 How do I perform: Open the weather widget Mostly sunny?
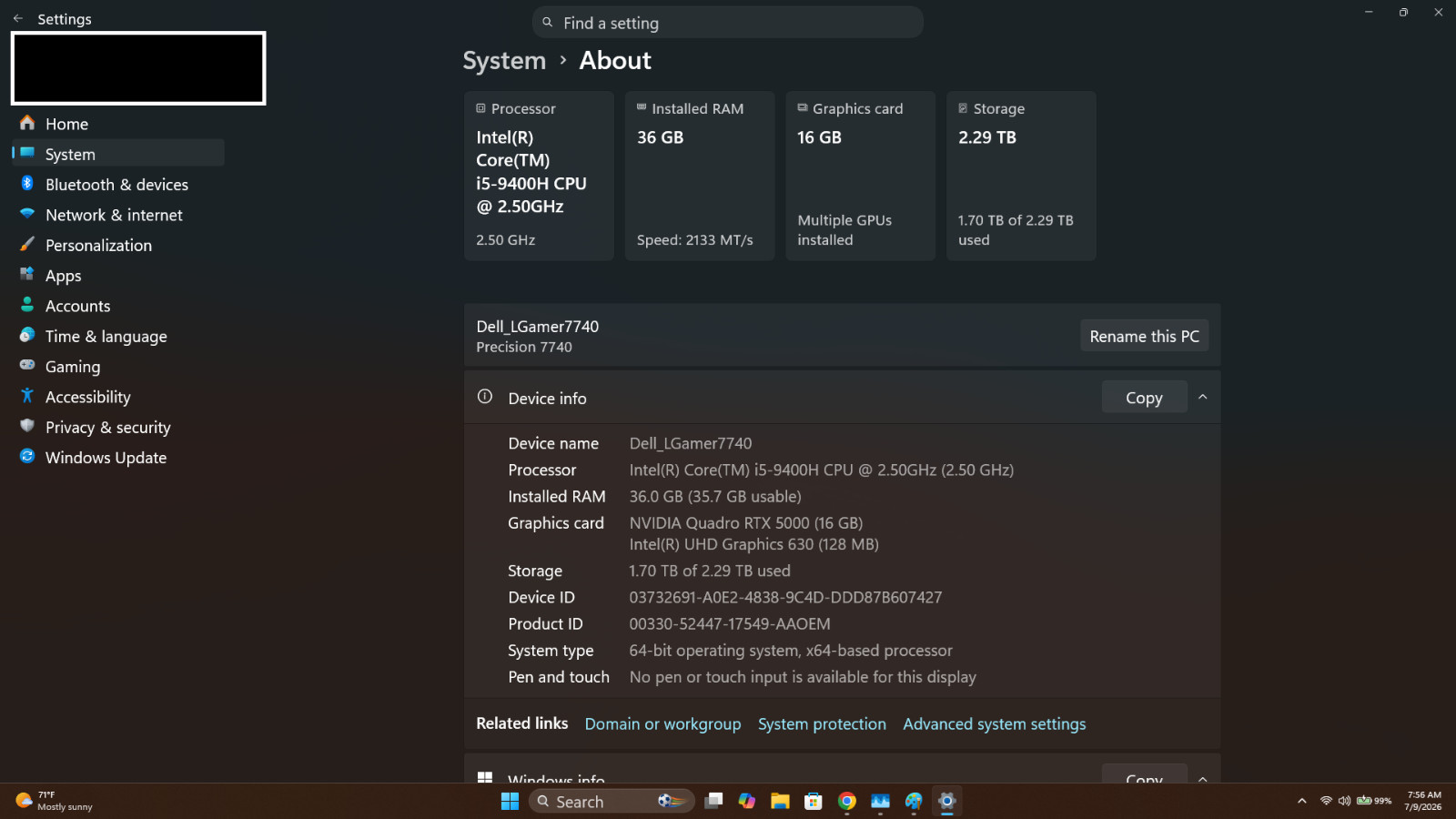click(55, 801)
